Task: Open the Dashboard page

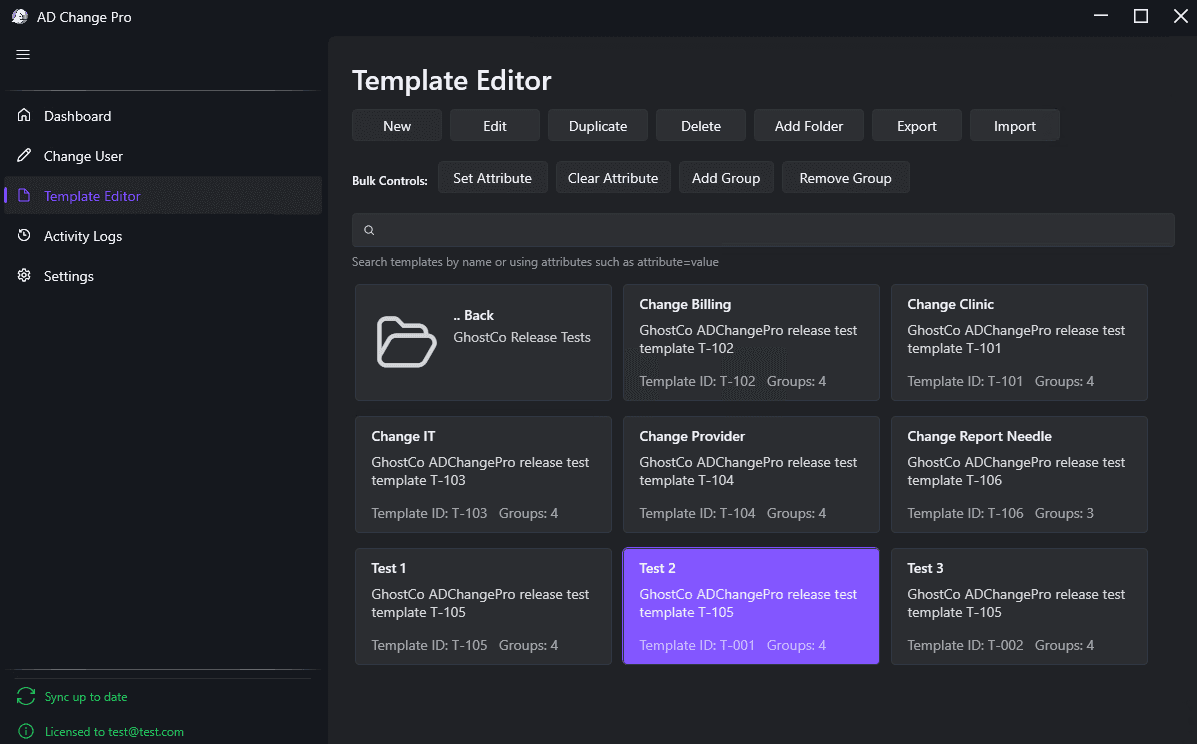Action: tap(163, 116)
